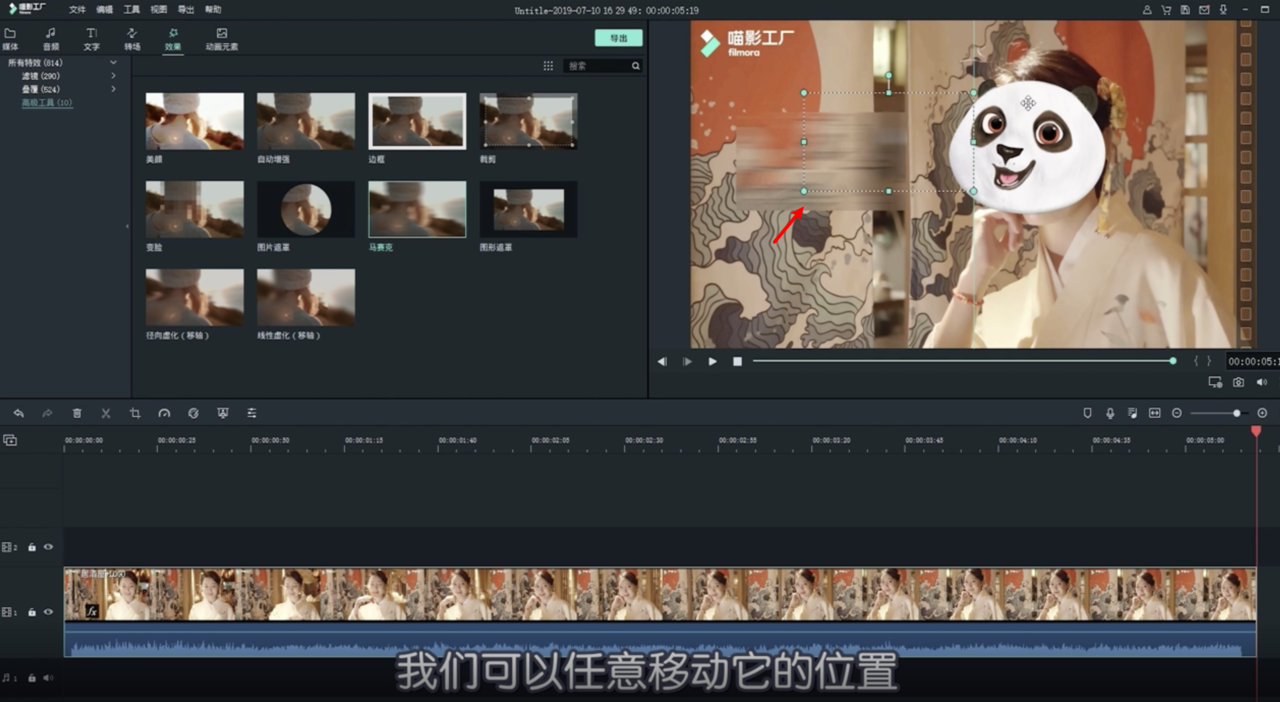
Task: Select the 自动增强 effect thumbnail
Action: [x=306, y=121]
